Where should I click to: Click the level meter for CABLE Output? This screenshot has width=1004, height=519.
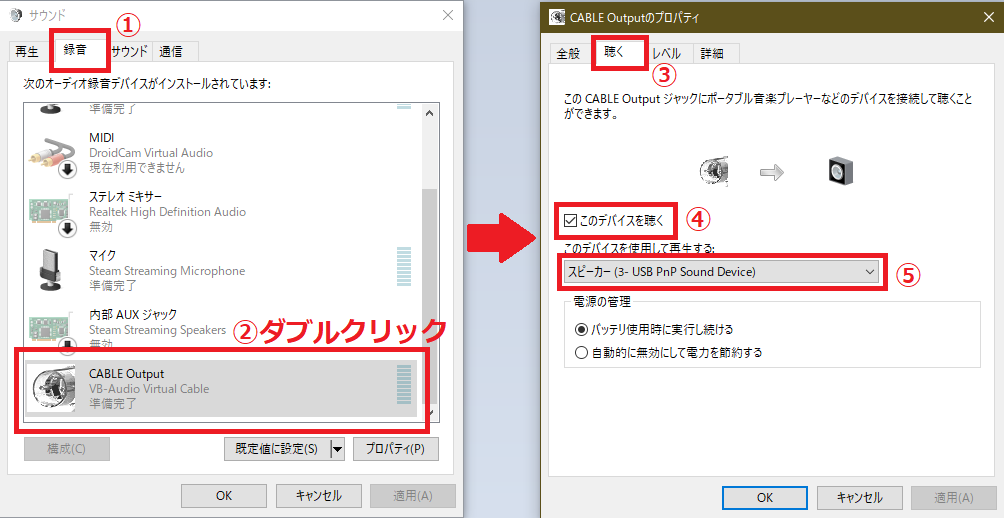pos(404,385)
